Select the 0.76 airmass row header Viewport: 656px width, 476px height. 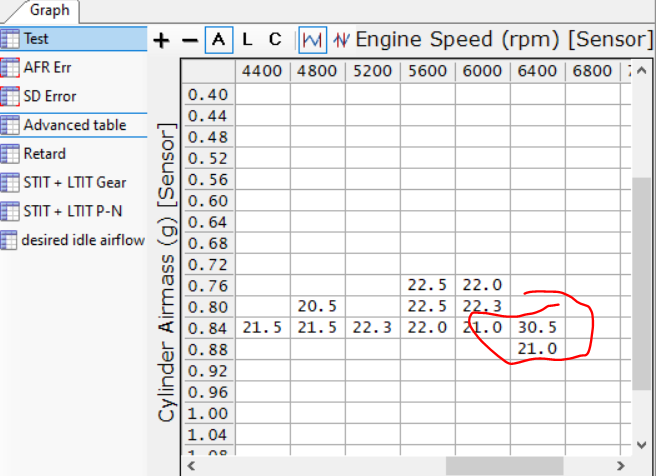208,286
